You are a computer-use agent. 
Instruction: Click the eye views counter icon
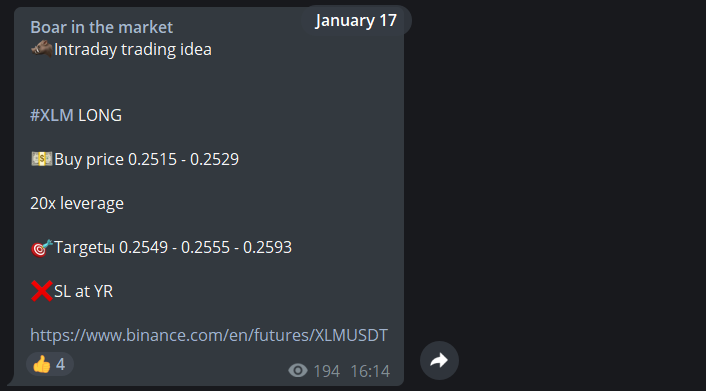[298, 371]
